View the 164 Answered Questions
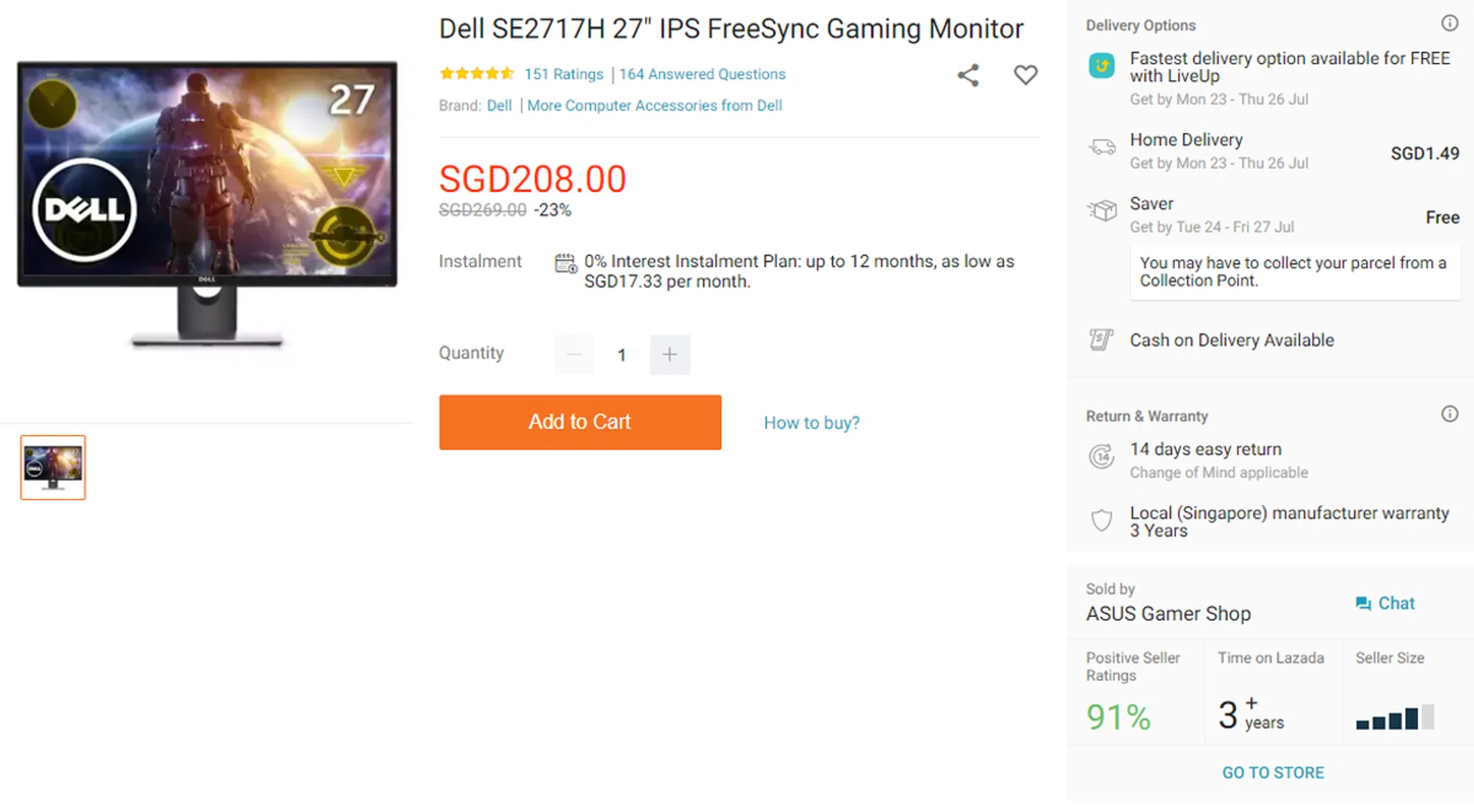Screen dimensions: 1474x812 click(702, 74)
